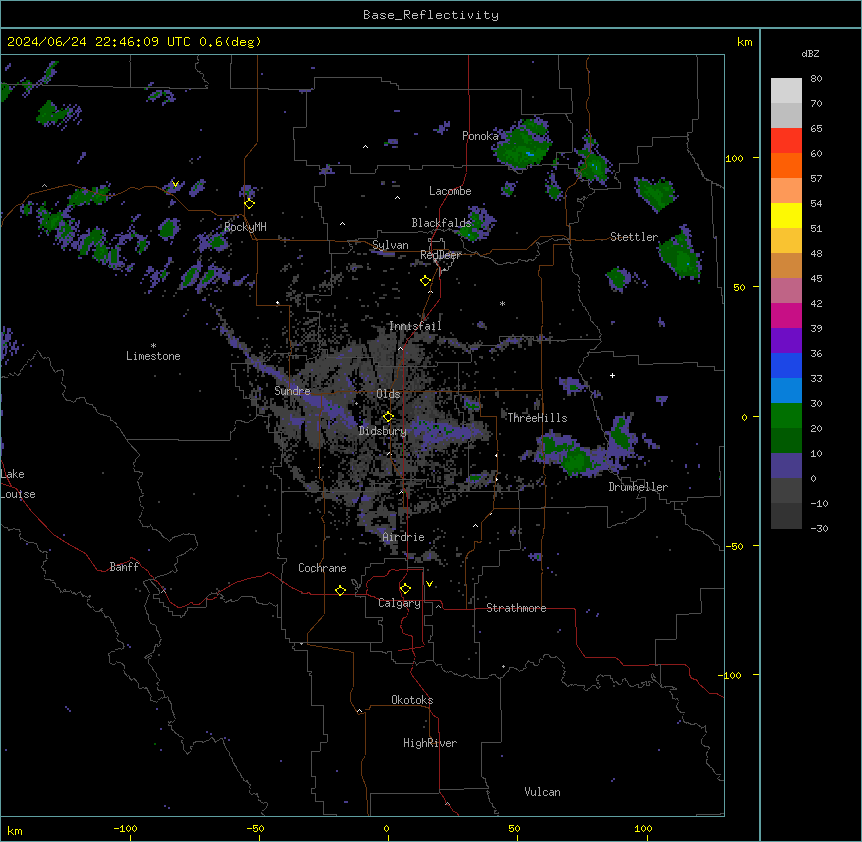The height and width of the screenshot is (842, 862).
Task: Click the RedDeer city label
Action: (x=440, y=255)
